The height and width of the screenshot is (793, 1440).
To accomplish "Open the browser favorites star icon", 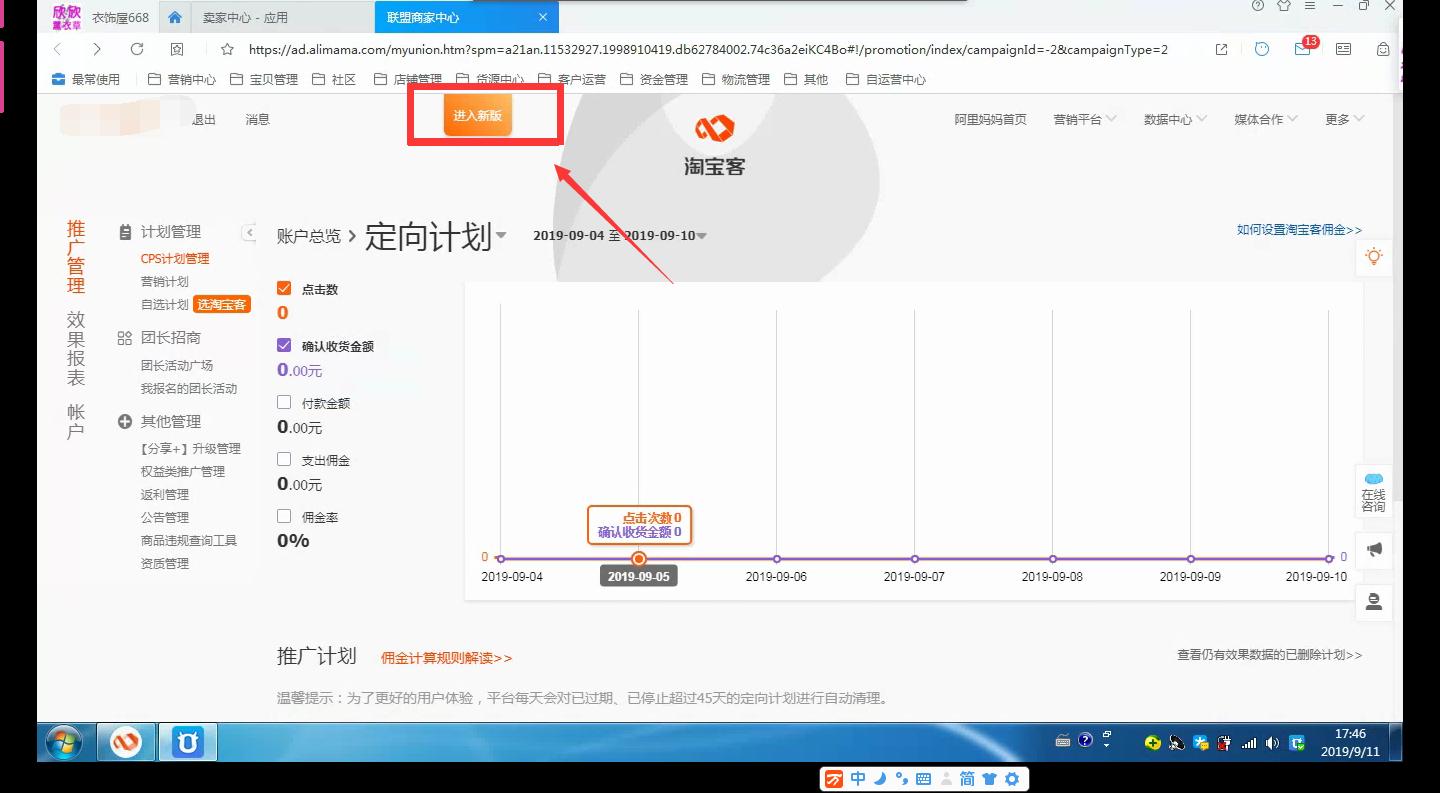I will (227, 49).
